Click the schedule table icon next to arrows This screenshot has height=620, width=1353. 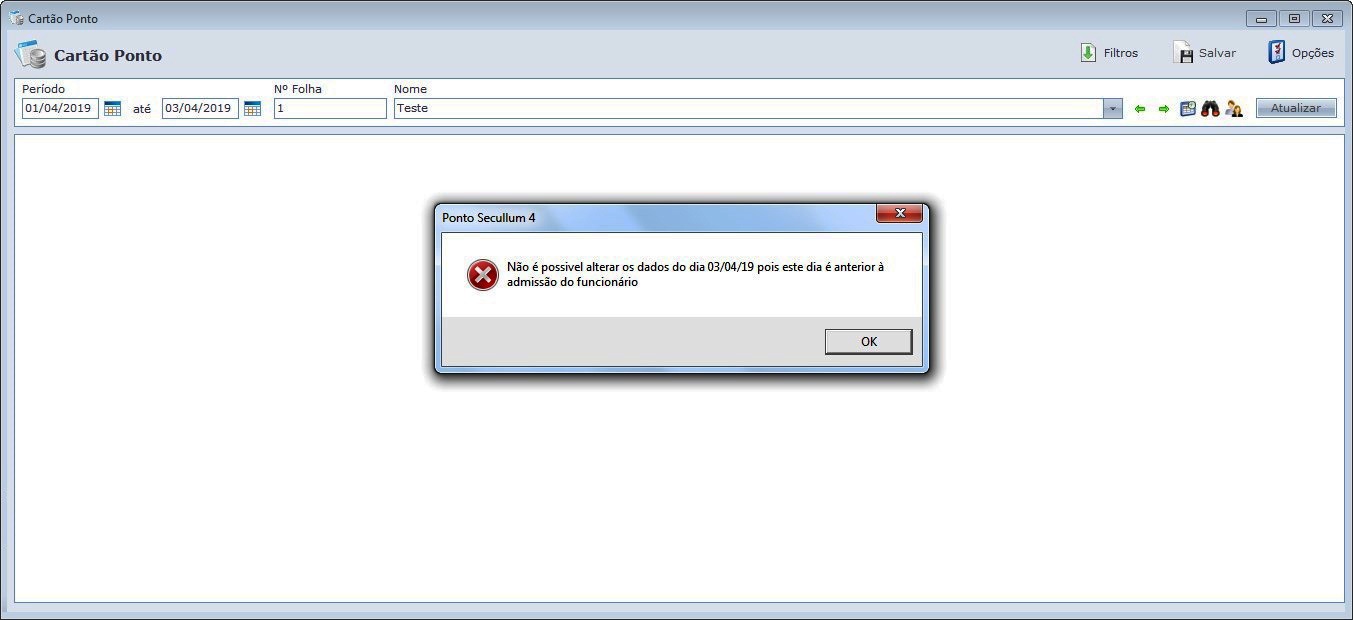tap(1188, 108)
